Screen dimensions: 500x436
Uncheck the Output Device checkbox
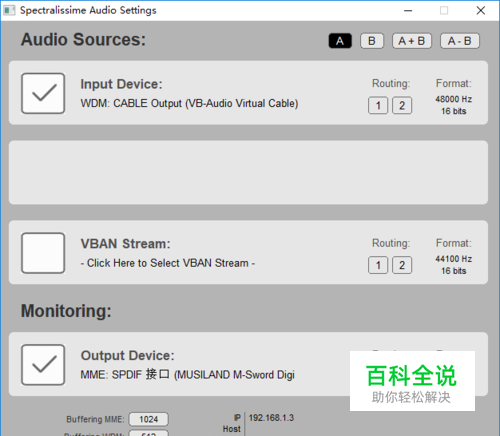click(x=43, y=365)
